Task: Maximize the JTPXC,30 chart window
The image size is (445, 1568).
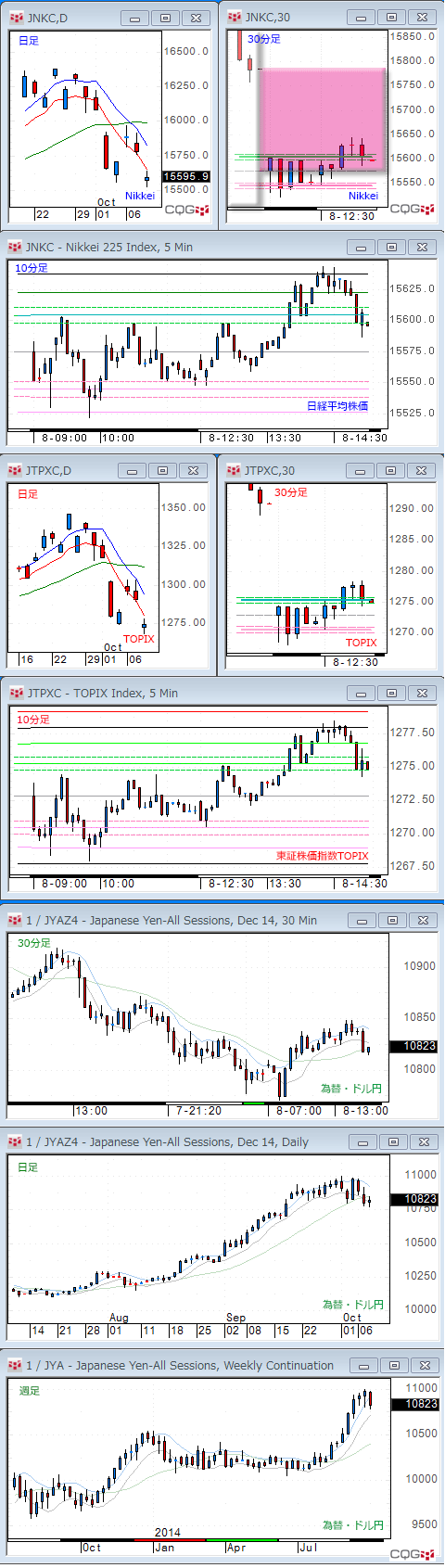Action: [x=392, y=470]
